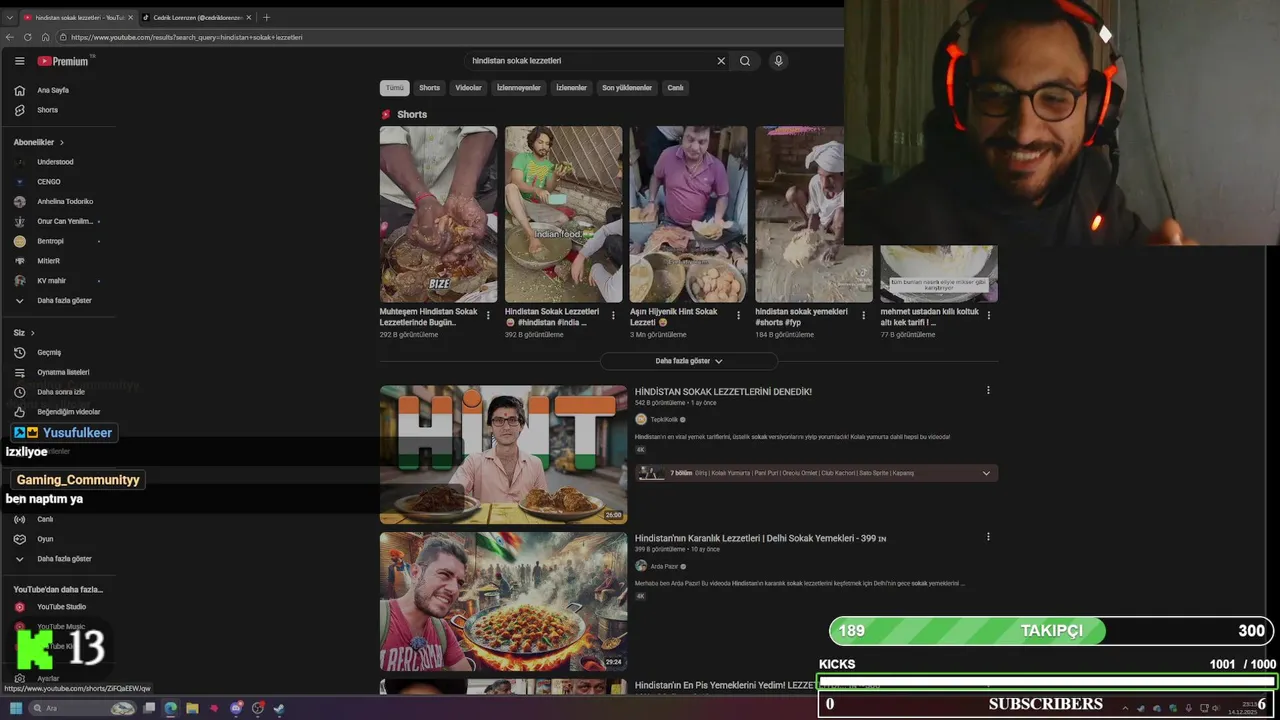This screenshot has width=1280, height=720.
Task: Open browser home page button
Action: pos(45,37)
